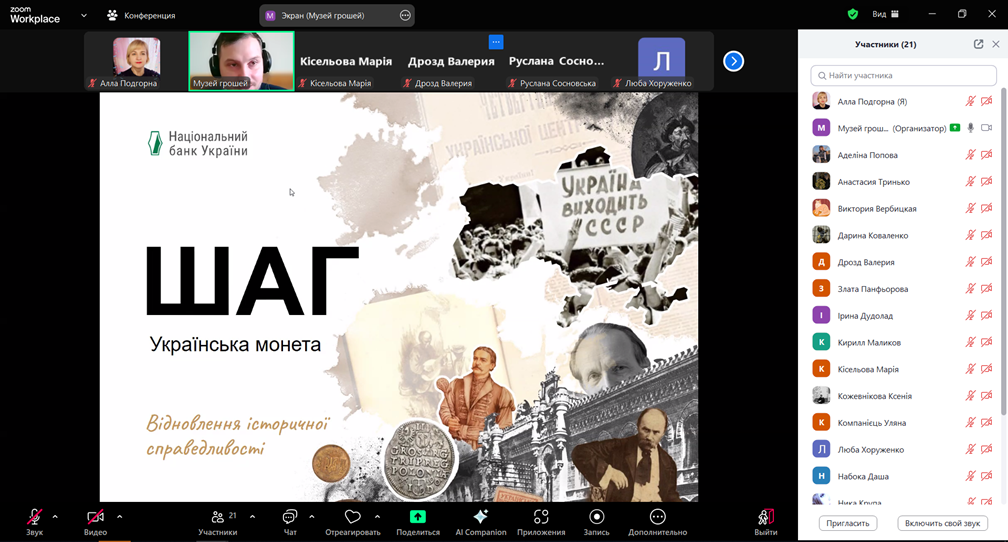The image size is (1008, 542).
Task: Click camera icon for Музей грош... organizer
Action: click(987, 128)
